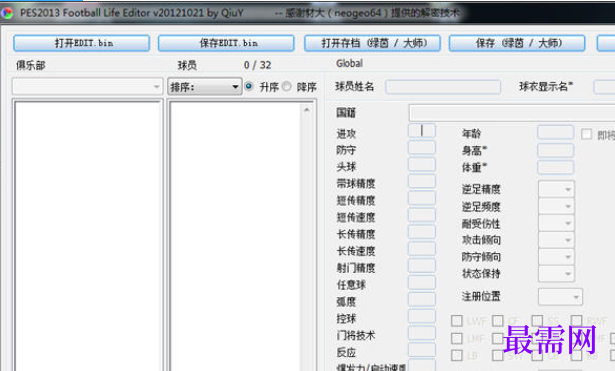The height and width of the screenshot is (371, 615).
Task: Select the 降序 descending radio button
Action: tap(287, 86)
